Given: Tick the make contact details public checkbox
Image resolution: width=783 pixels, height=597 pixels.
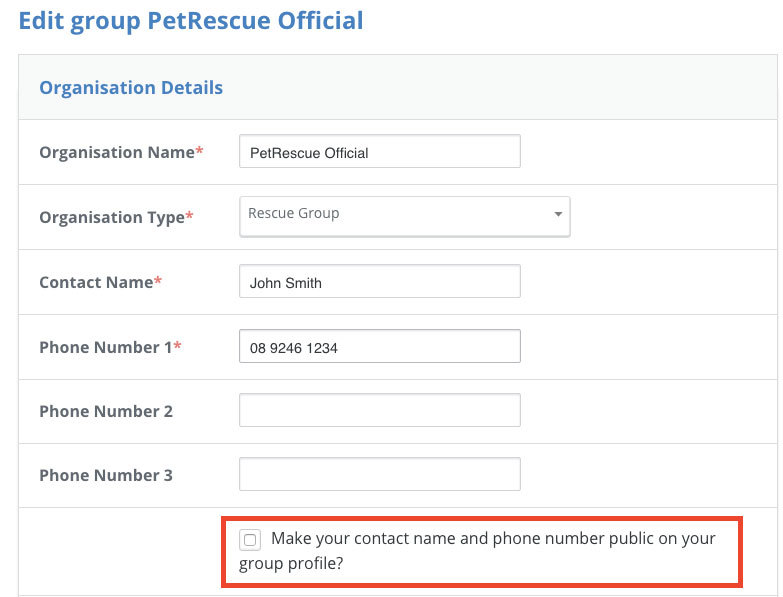Looking at the screenshot, I should click(x=250, y=540).
